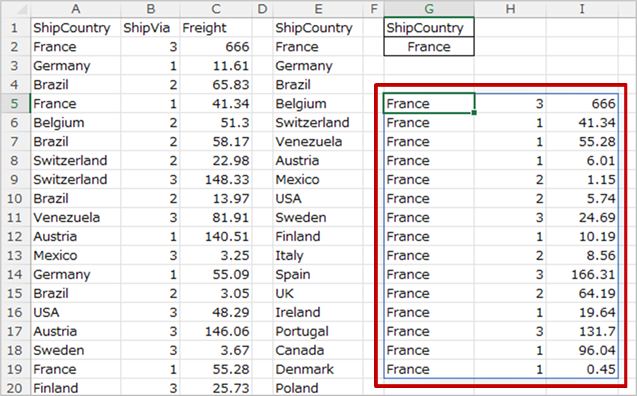Click cell E14 containing Spain
Screen dimensions: 637x396
point(318,275)
